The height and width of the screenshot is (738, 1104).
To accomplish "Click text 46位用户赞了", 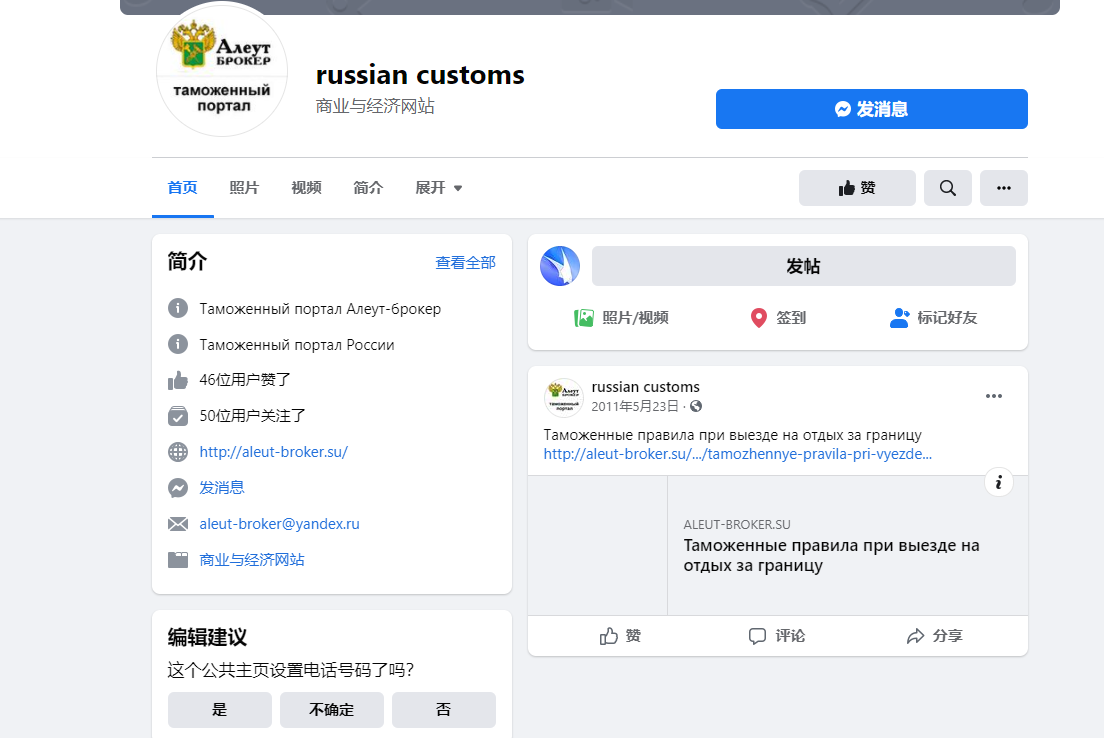I will pos(245,380).
